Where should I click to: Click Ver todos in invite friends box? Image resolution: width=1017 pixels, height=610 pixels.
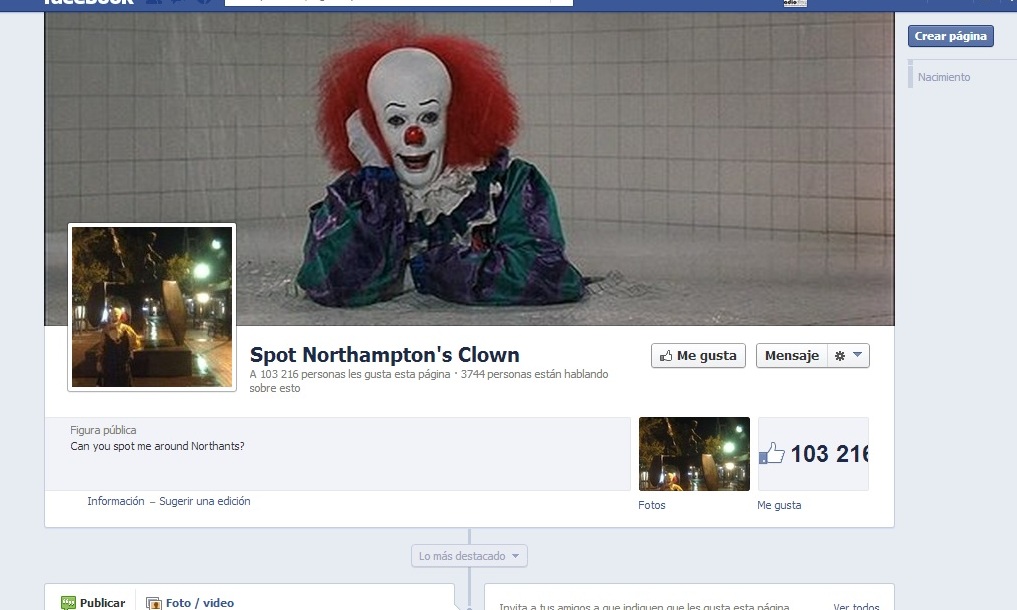click(856, 606)
